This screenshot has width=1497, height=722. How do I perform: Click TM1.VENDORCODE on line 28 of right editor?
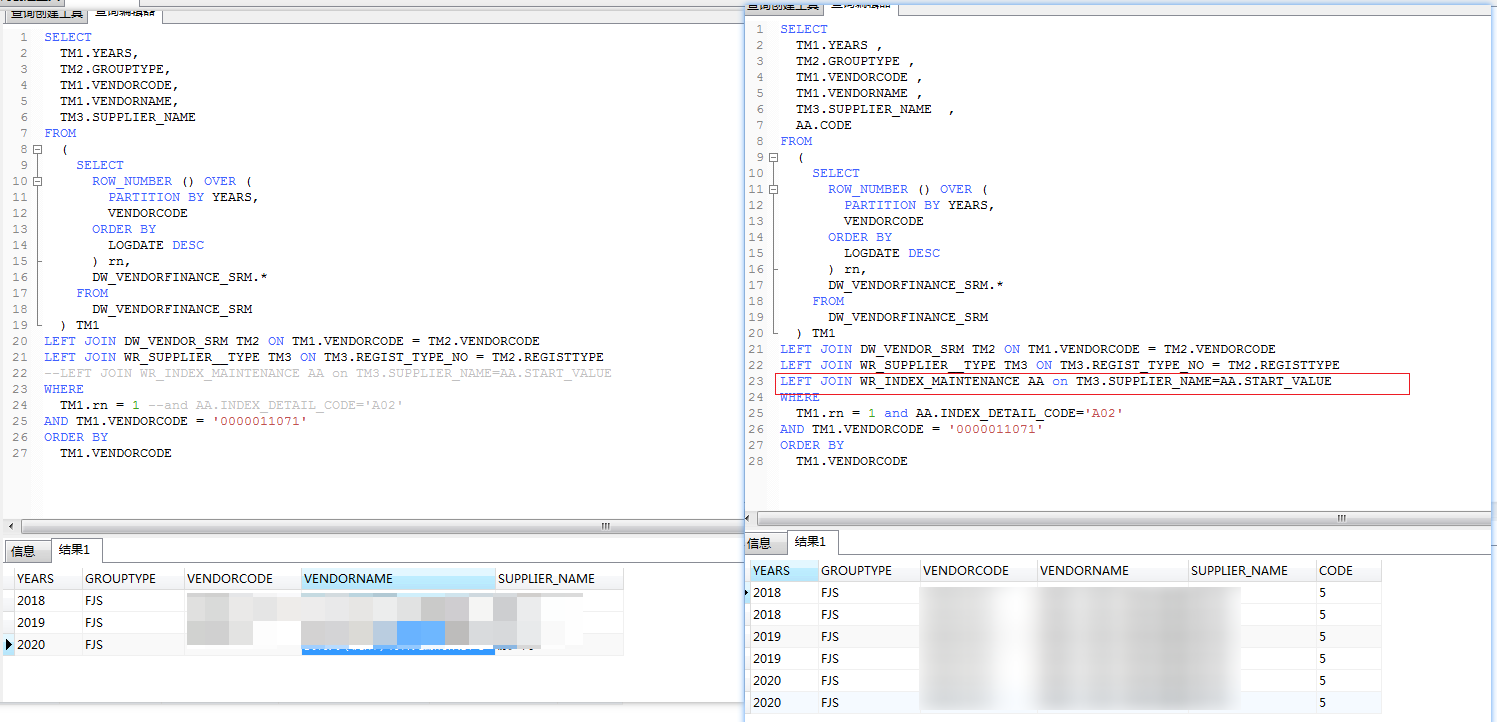[852, 461]
